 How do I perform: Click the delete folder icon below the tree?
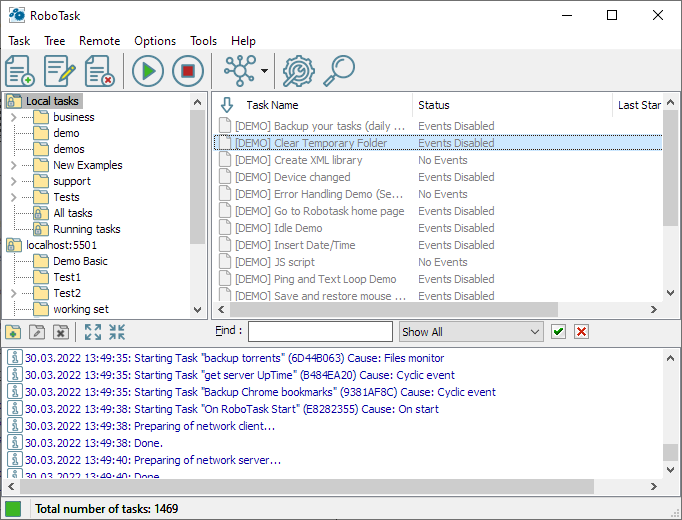[x=61, y=332]
